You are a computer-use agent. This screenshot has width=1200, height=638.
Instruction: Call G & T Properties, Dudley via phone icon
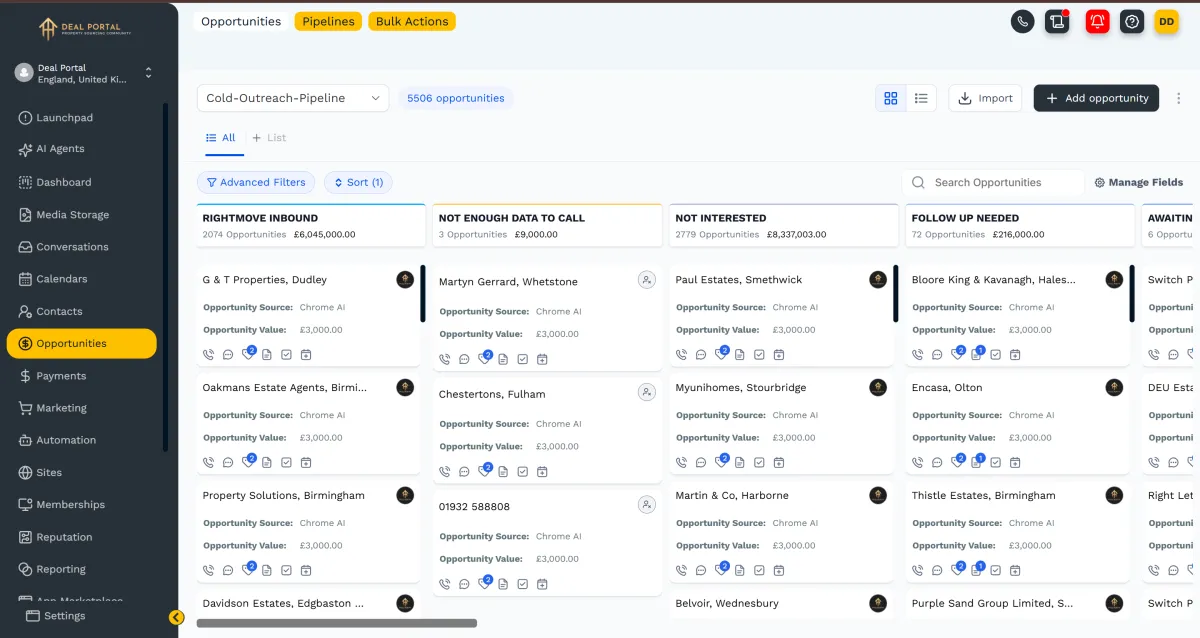tap(209, 354)
